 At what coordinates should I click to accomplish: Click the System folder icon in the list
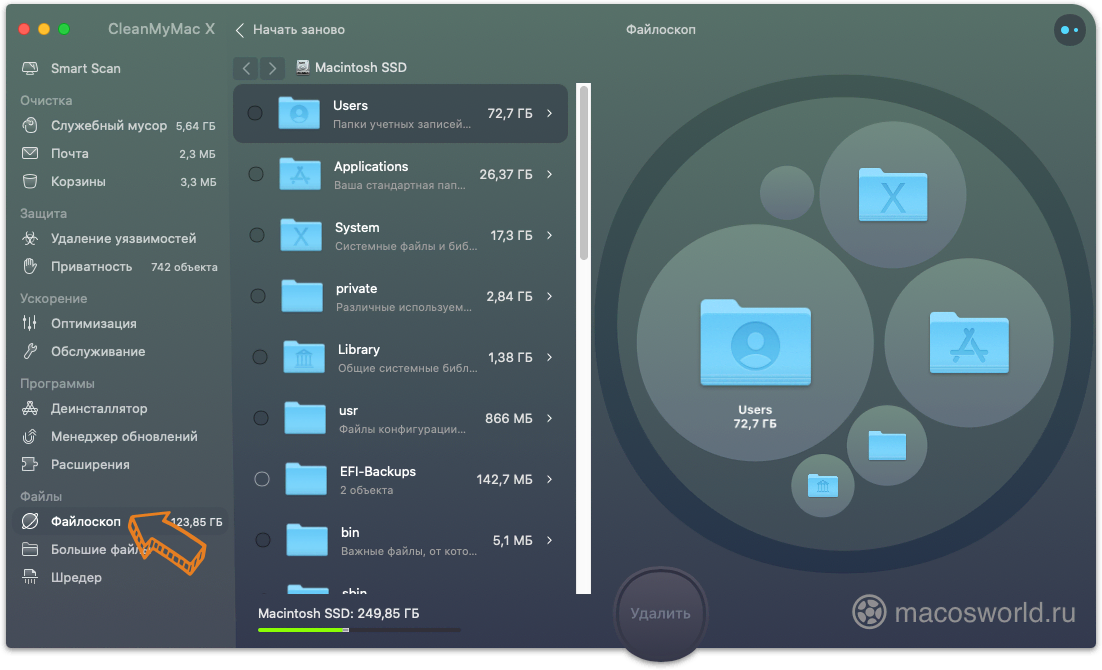(x=301, y=235)
